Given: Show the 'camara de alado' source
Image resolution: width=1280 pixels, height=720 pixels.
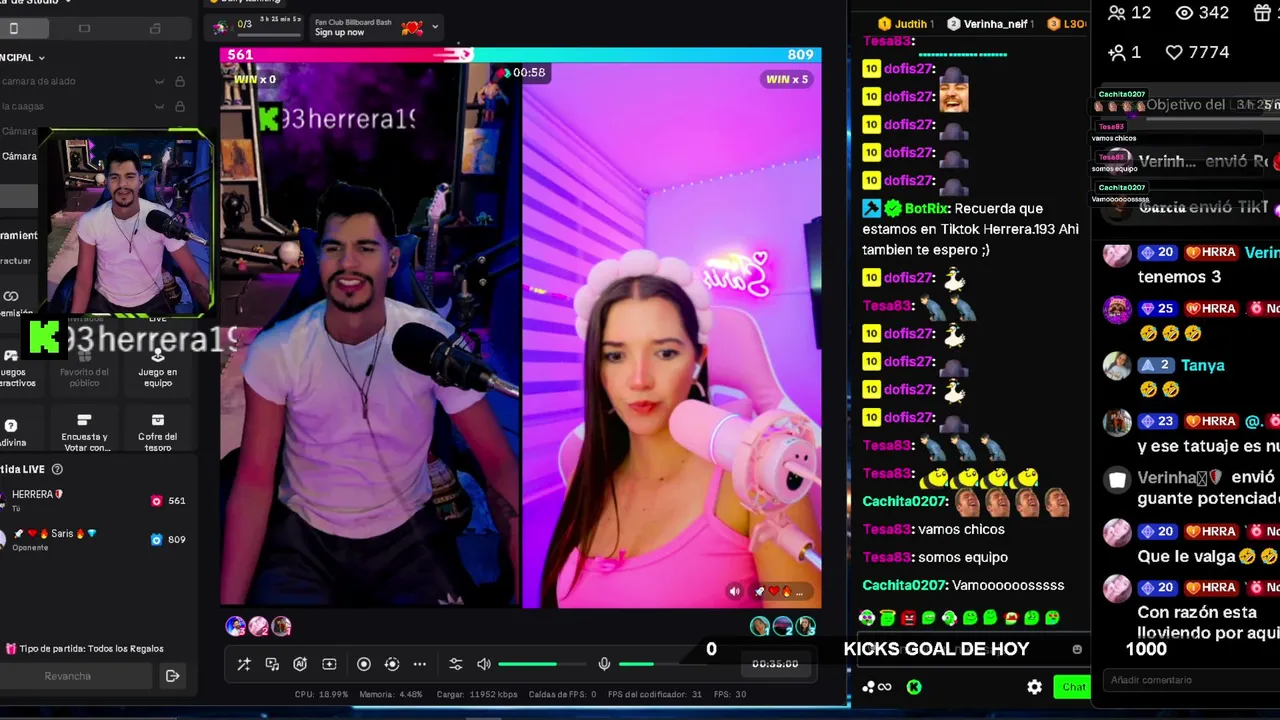Looking at the screenshot, I should pyautogui.click(x=159, y=81).
